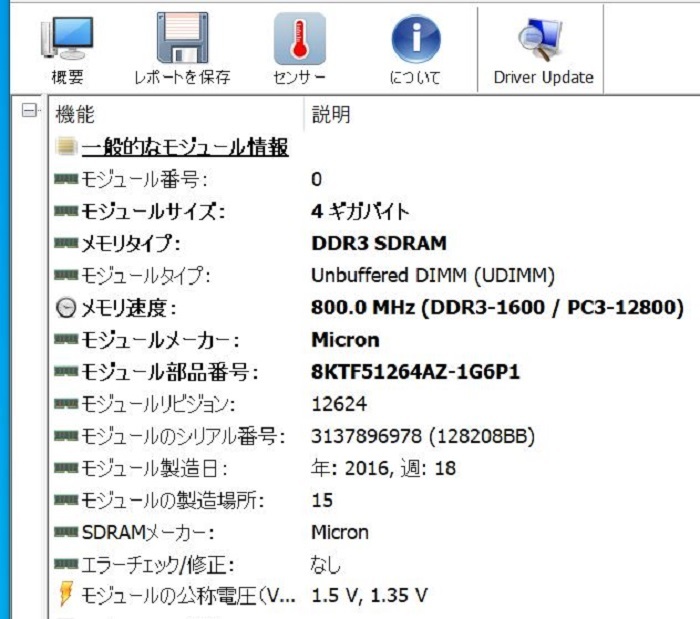The height and width of the screenshot is (619, 700).
Task: Click the なし error check value
Action: (326, 565)
